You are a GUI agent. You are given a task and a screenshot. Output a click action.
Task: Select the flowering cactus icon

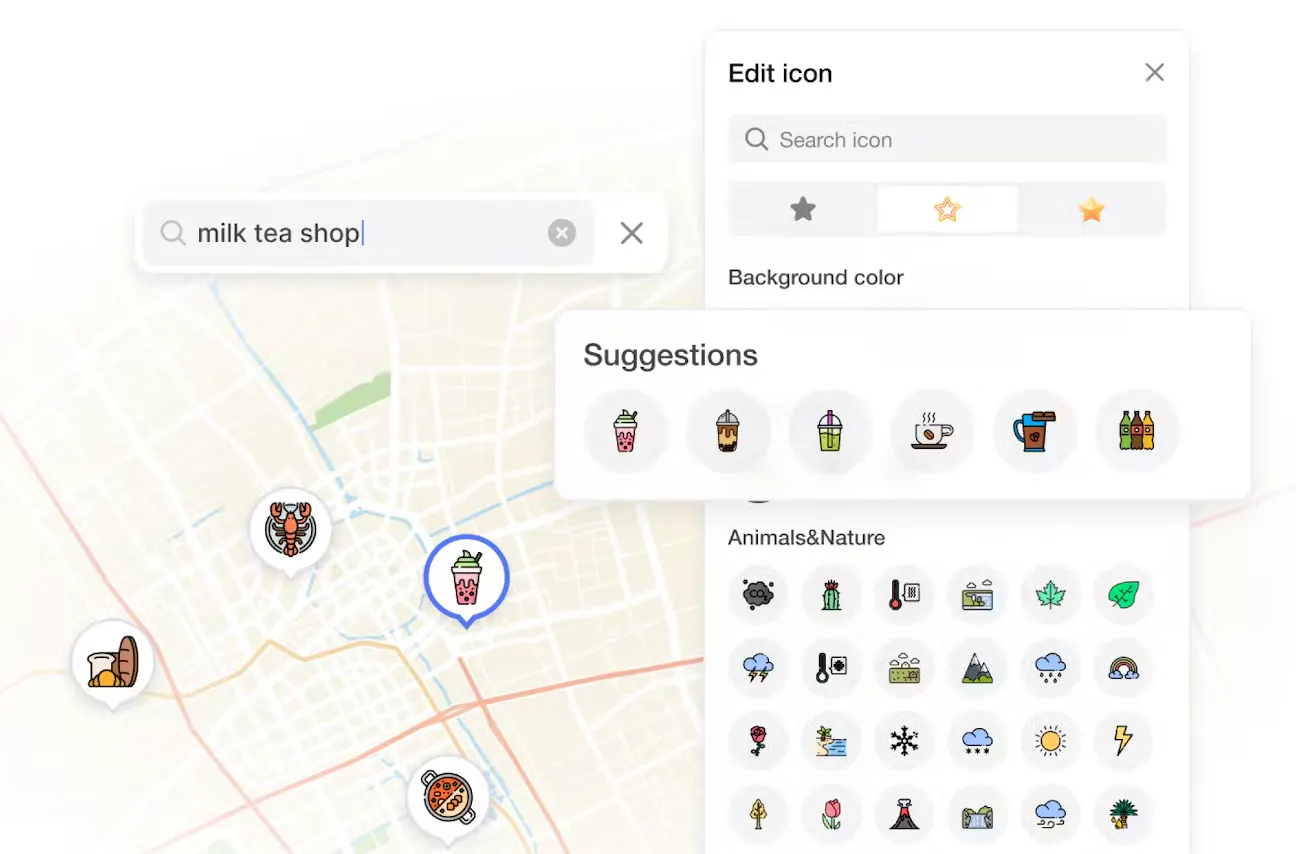point(831,595)
